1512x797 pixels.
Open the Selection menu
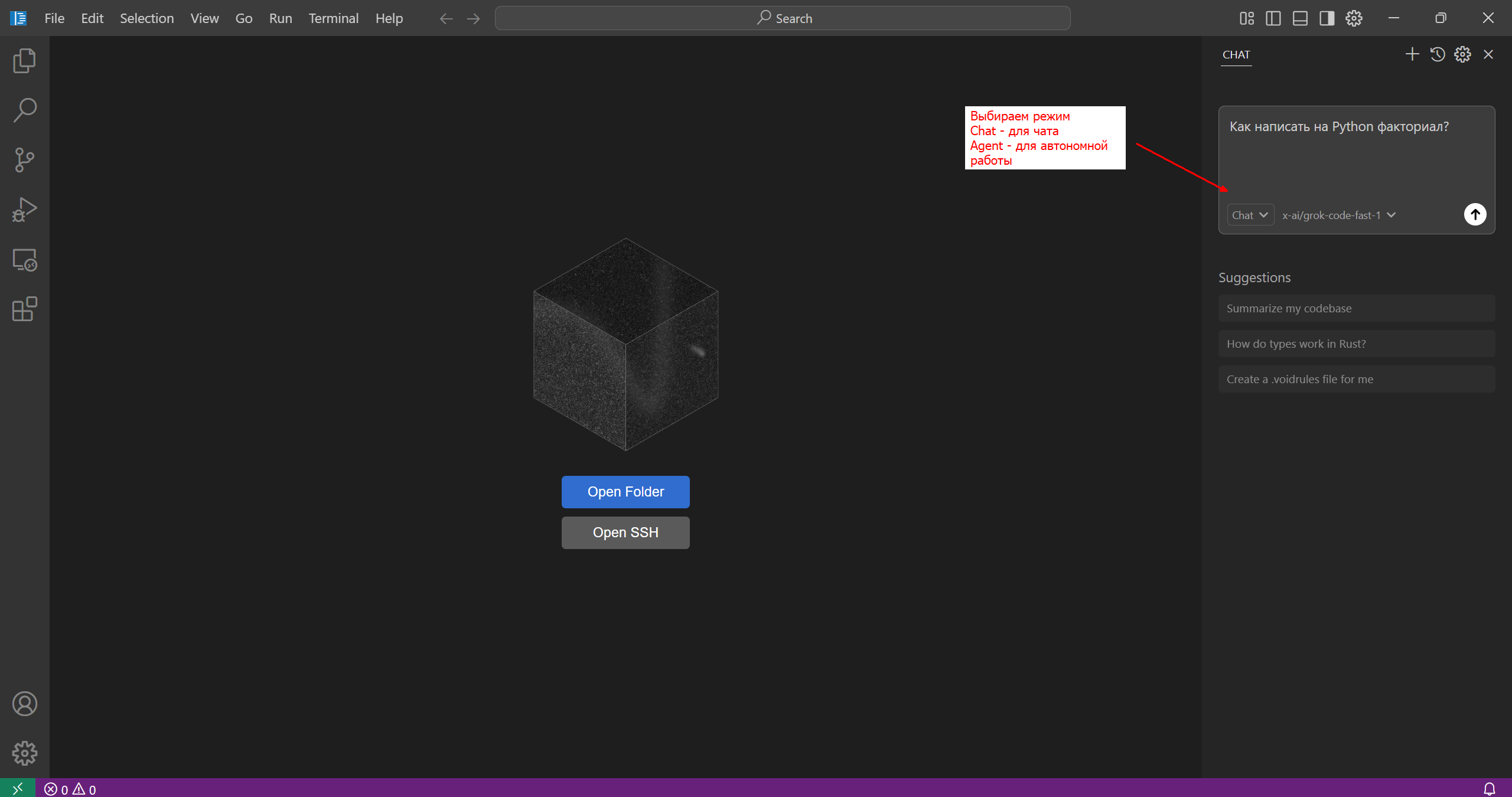pos(146,18)
